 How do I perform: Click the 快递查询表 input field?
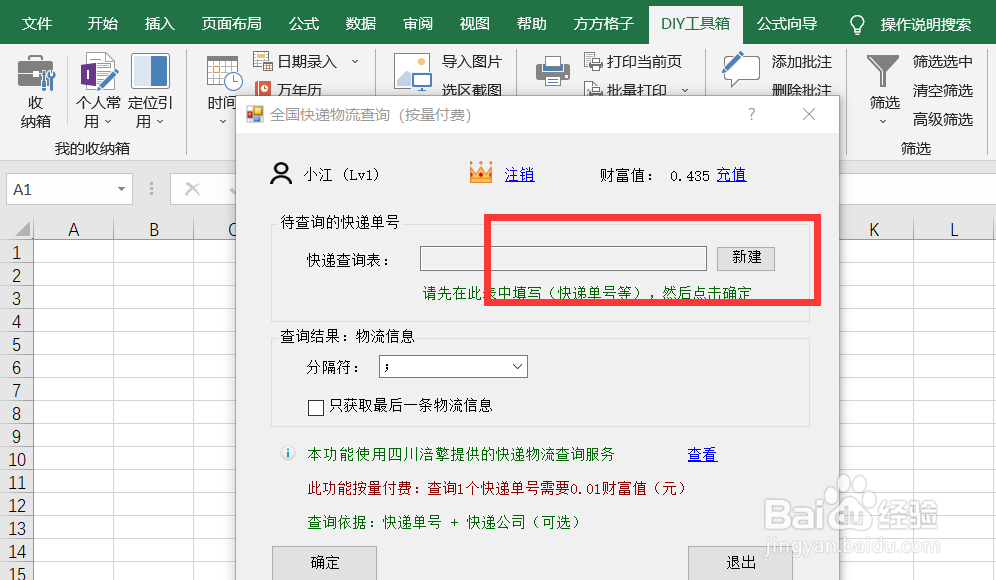pyautogui.click(x=562, y=259)
